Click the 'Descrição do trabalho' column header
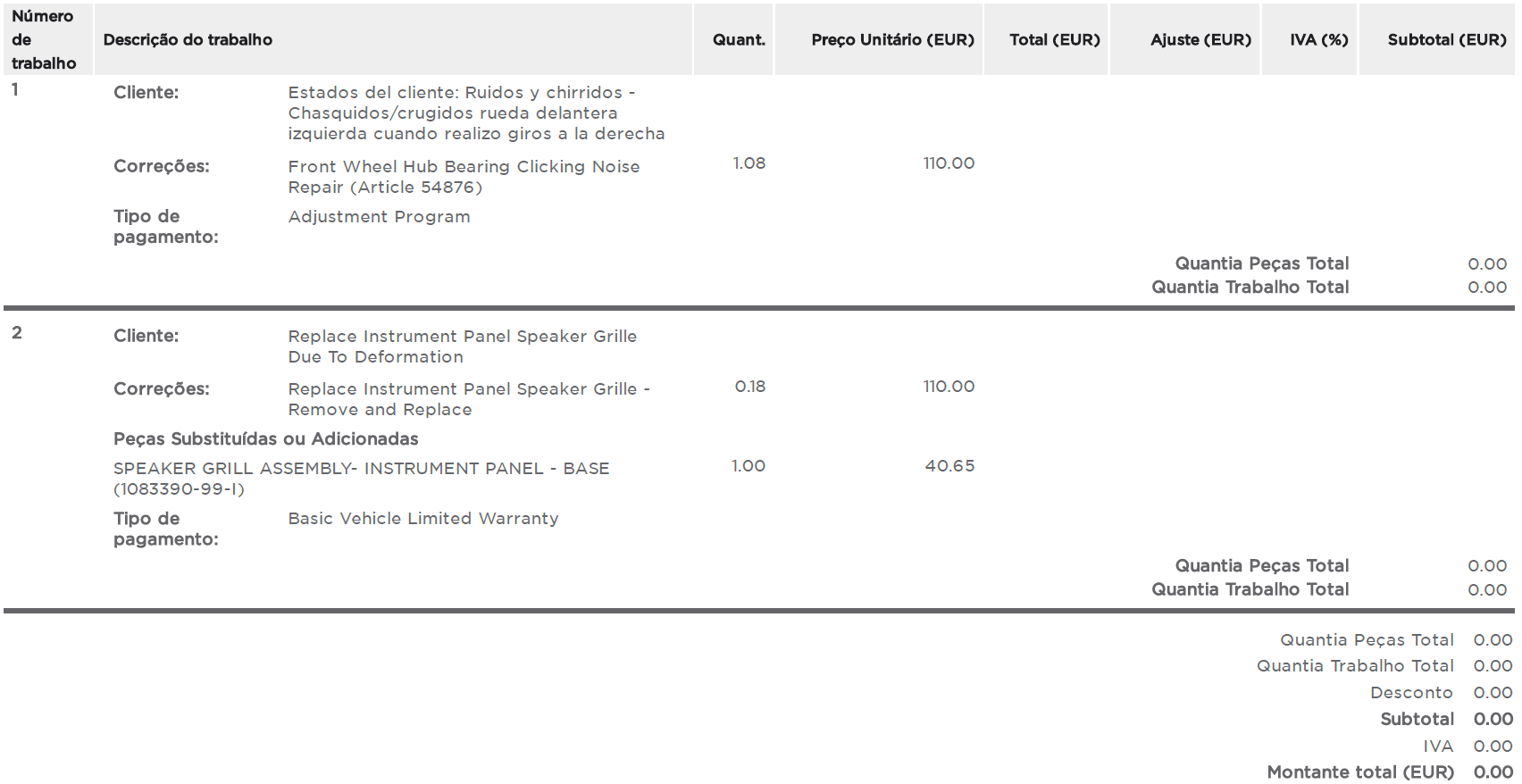The width and height of the screenshot is (1522, 784). (188, 40)
